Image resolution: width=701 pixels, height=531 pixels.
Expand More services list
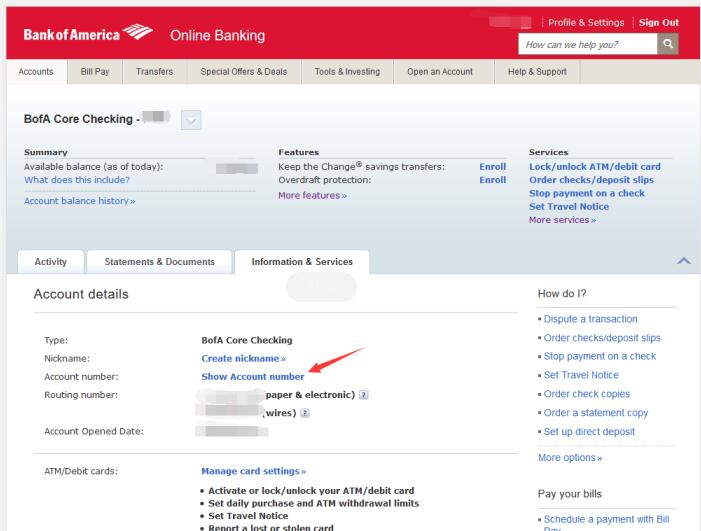560,219
